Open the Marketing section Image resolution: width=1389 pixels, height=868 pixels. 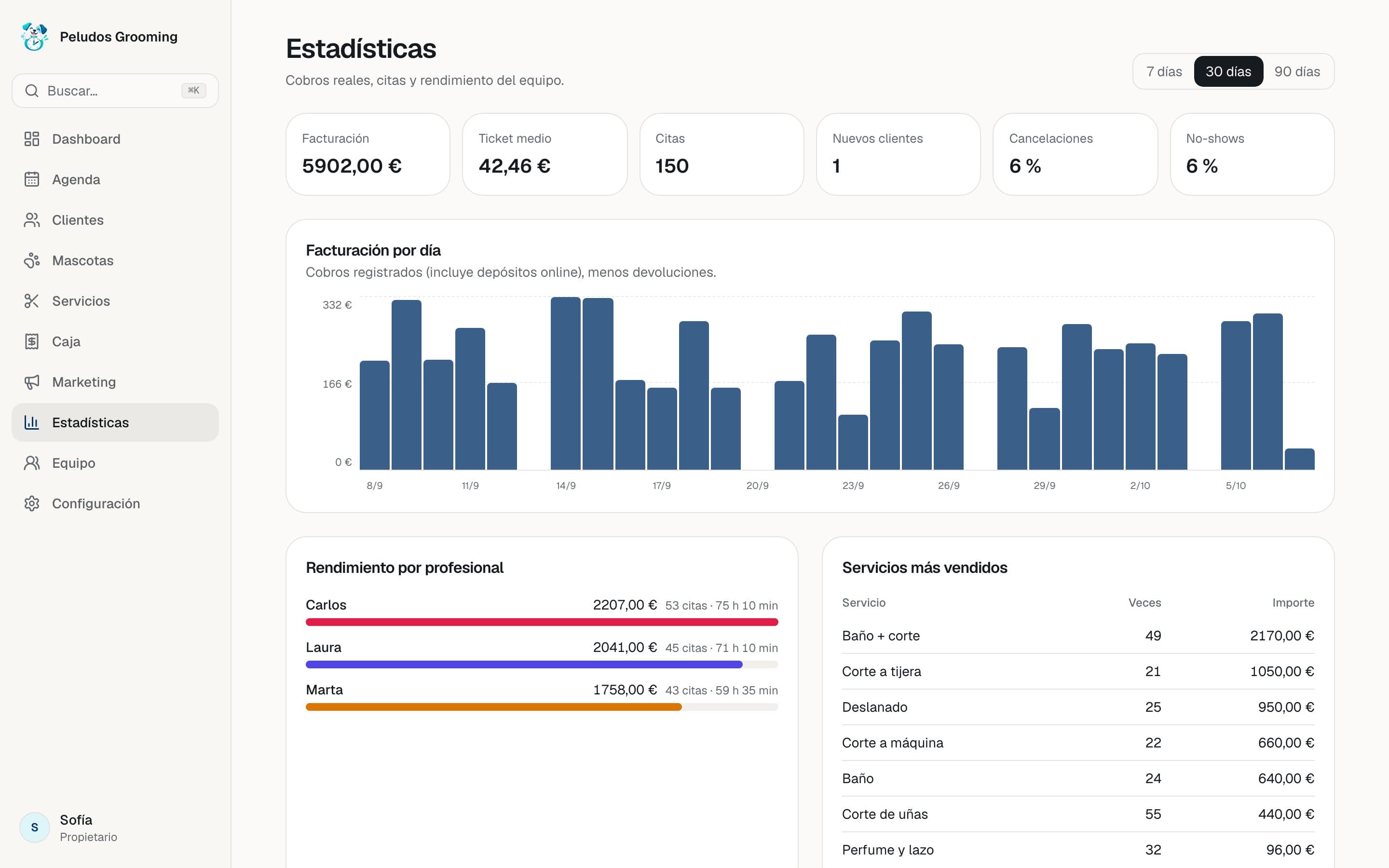click(115, 382)
